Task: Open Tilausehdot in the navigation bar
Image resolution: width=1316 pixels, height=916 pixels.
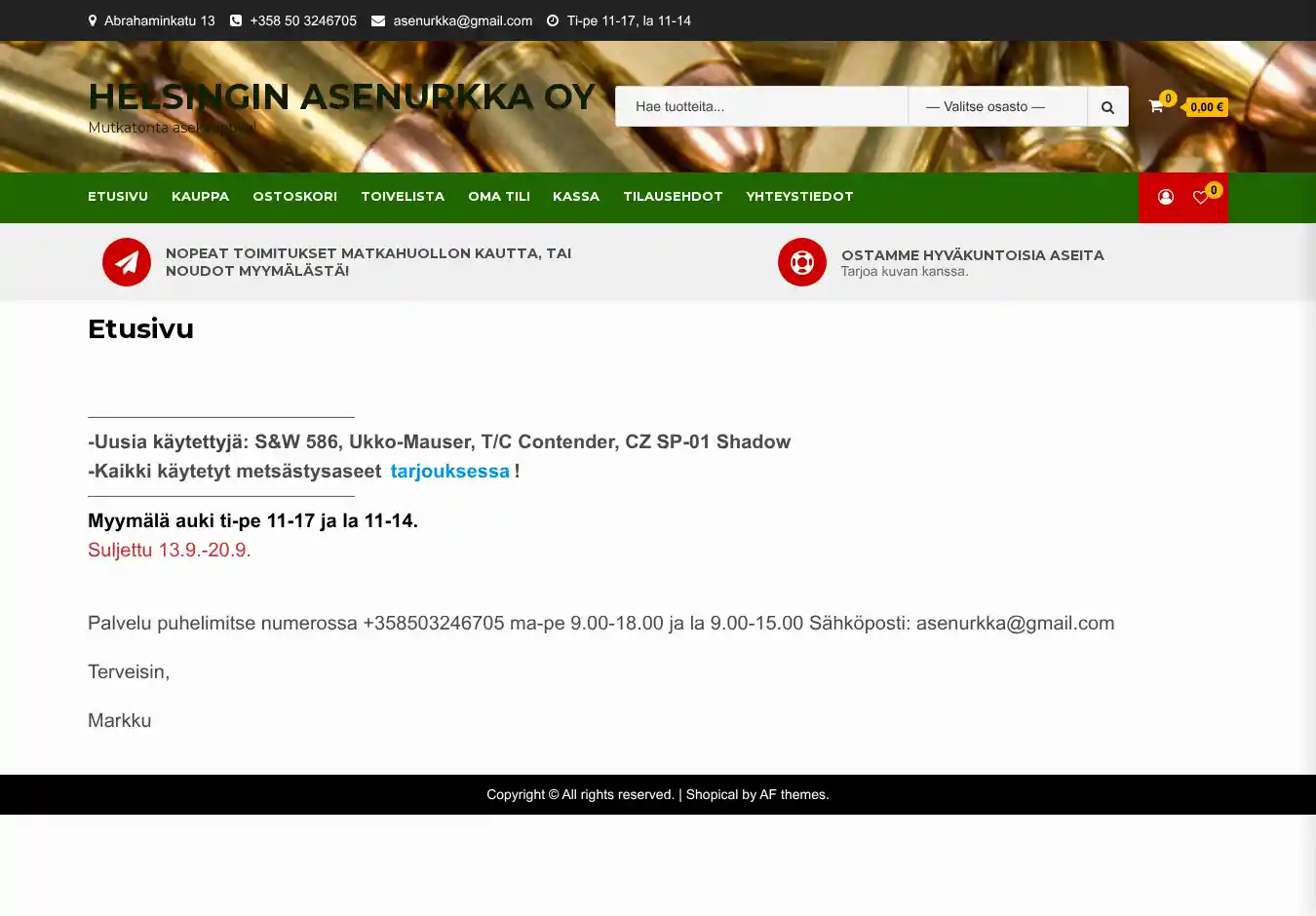Action: (x=673, y=197)
